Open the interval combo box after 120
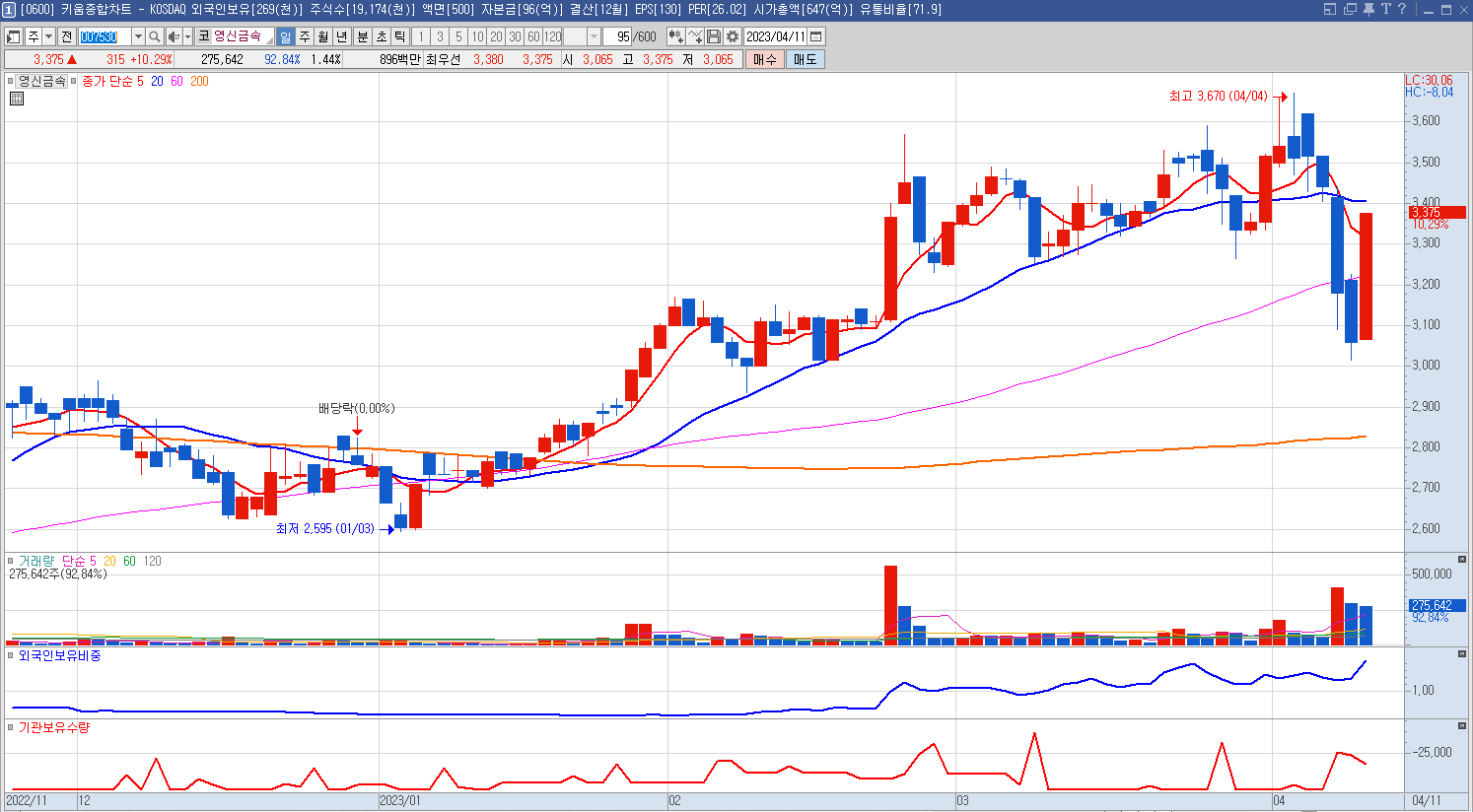 583,36
